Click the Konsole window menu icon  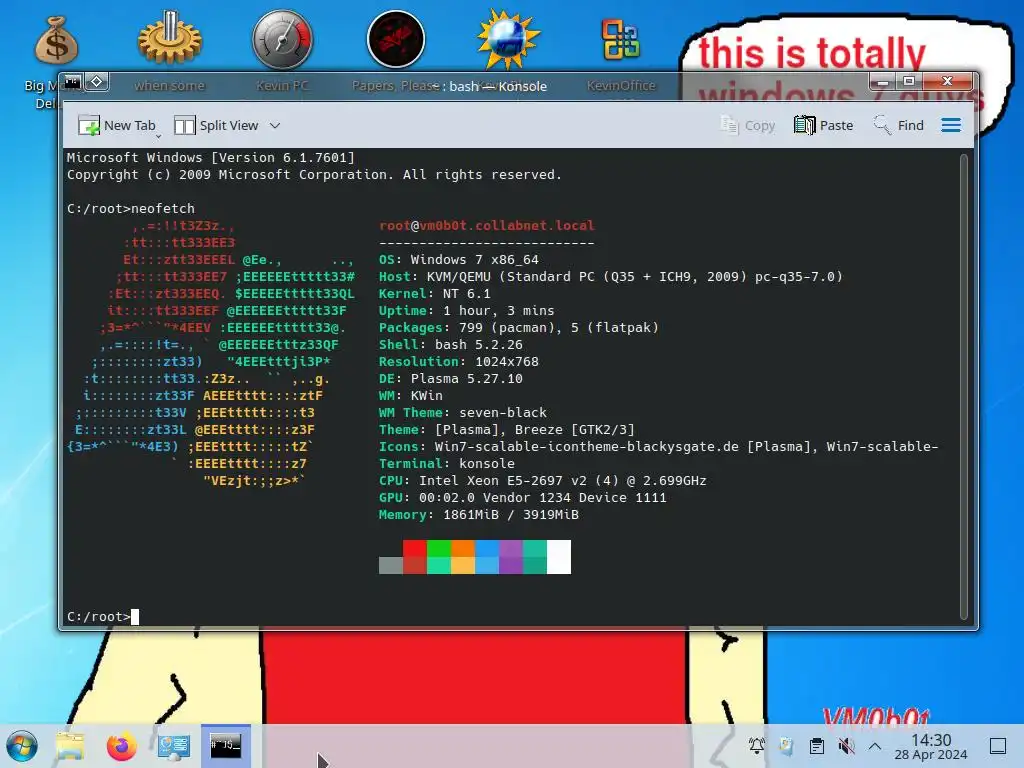(x=72, y=82)
